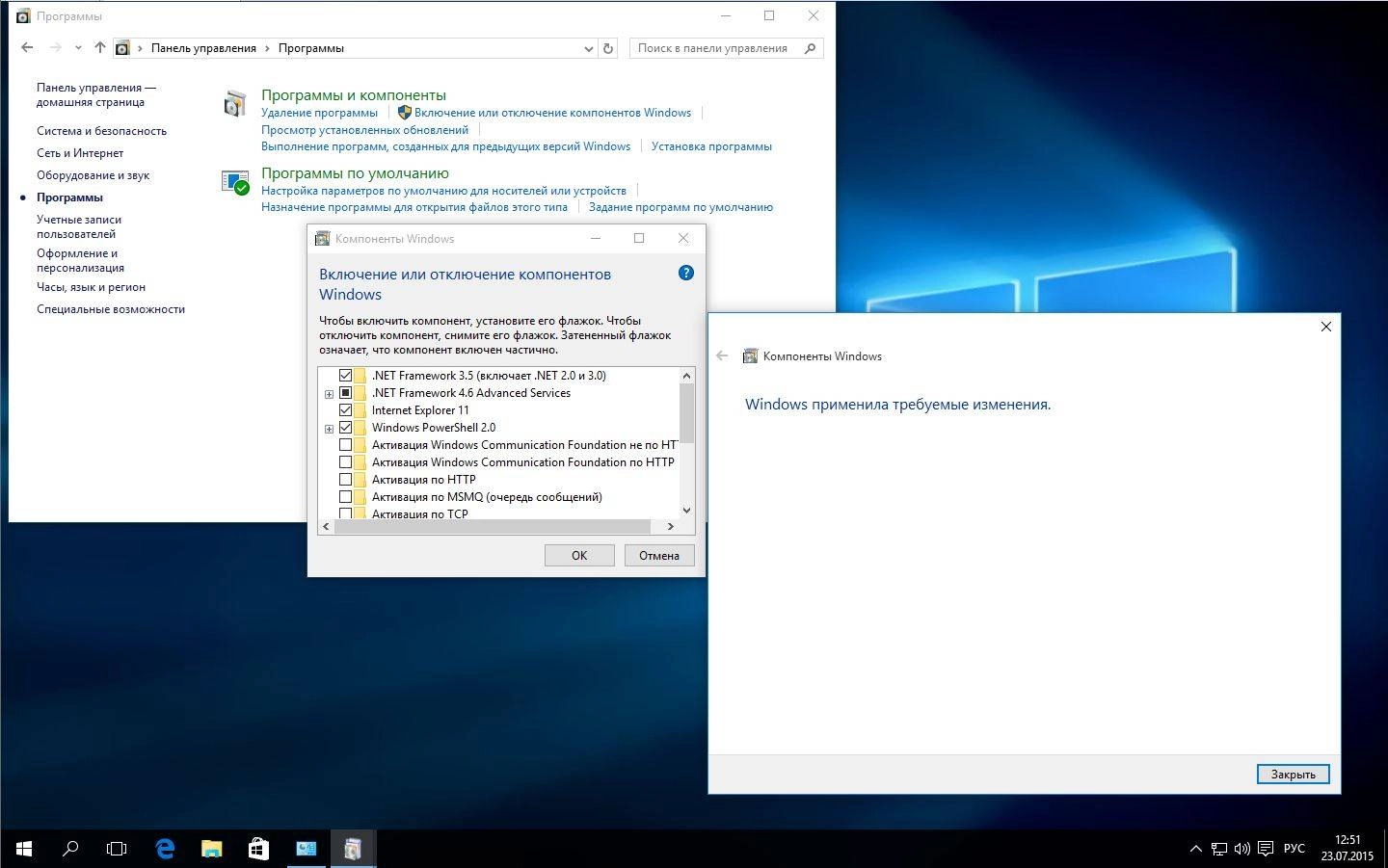Click Установка программы link

click(x=711, y=146)
